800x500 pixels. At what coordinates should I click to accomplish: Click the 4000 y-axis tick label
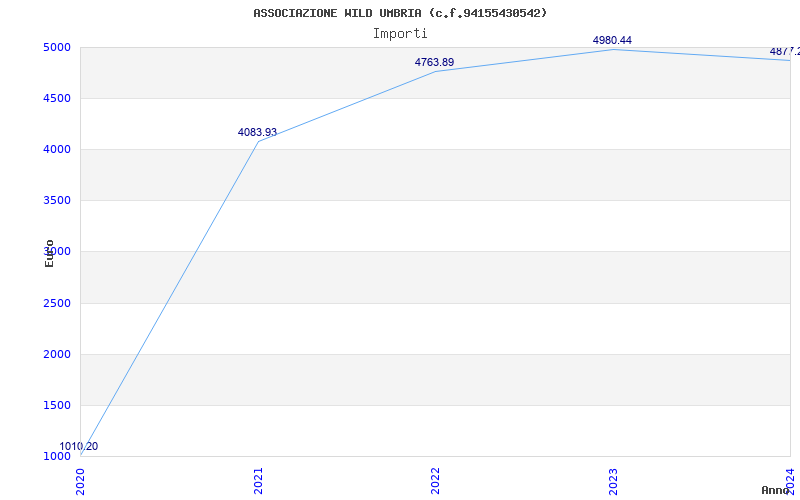(x=57, y=149)
